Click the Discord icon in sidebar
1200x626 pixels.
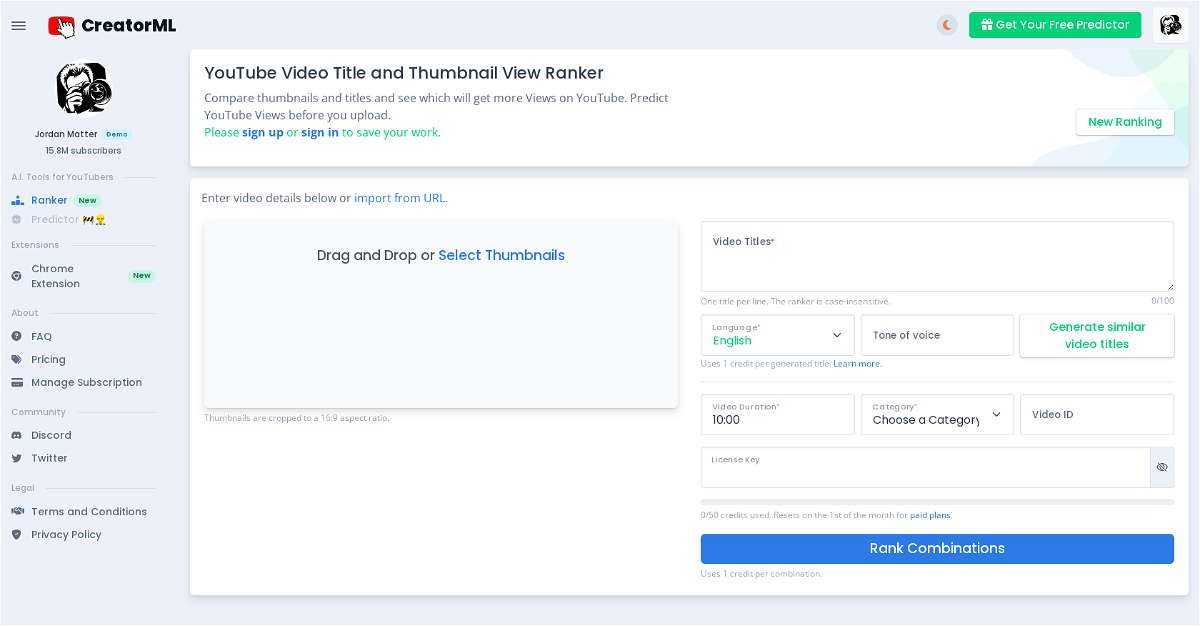[16, 435]
